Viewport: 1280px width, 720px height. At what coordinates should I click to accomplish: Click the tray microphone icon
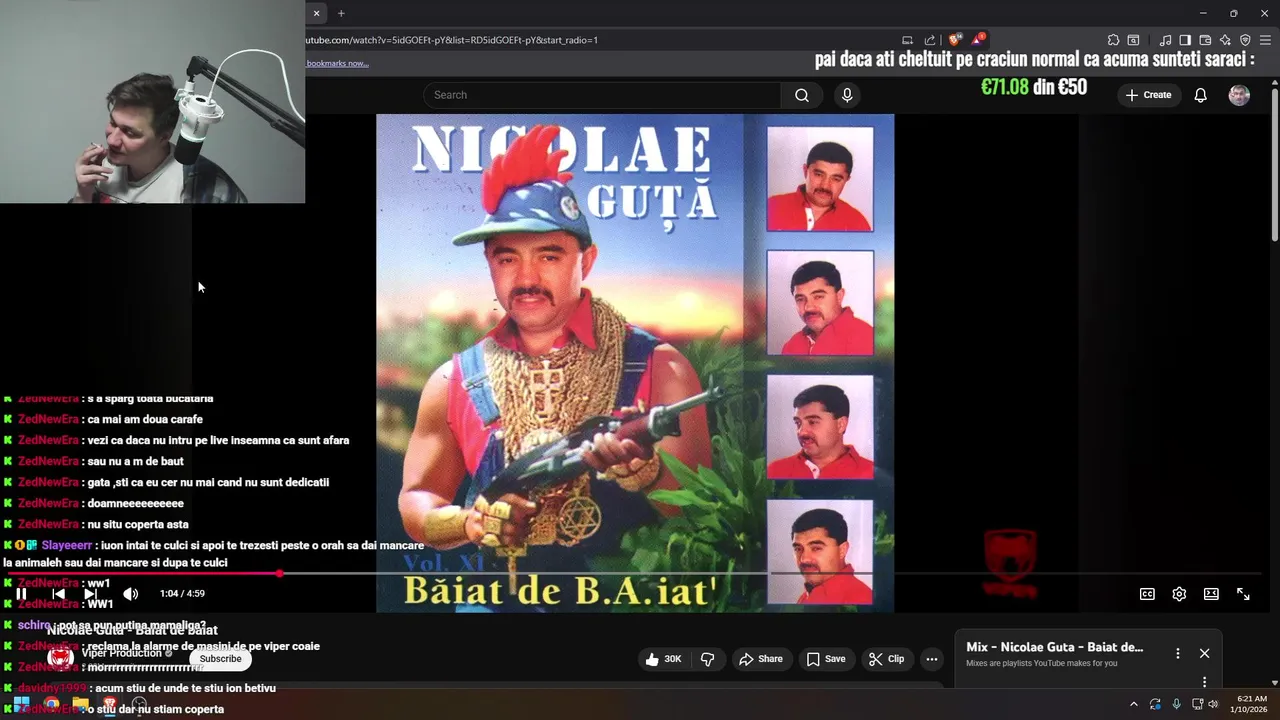[1176, 704]
